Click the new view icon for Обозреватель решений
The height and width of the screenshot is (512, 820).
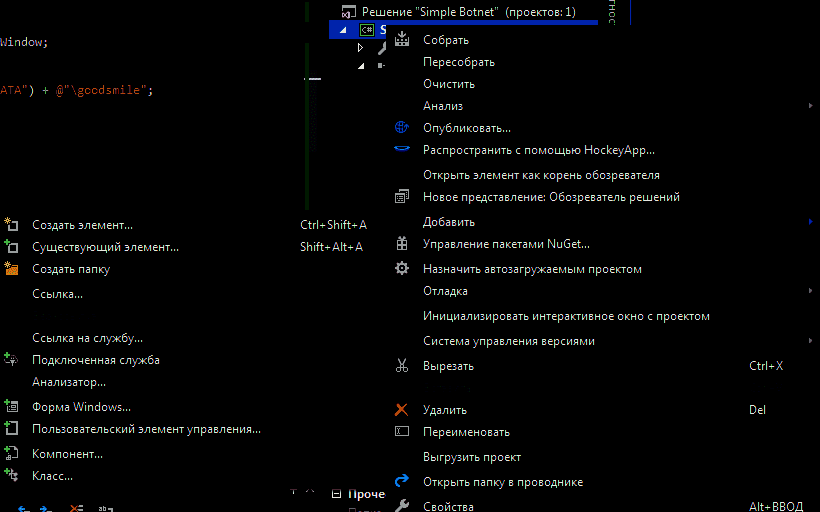[x=402, y=197]
